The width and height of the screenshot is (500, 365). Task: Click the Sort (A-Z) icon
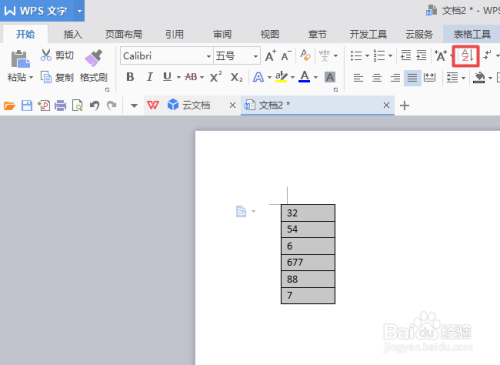tap(466, 56)
